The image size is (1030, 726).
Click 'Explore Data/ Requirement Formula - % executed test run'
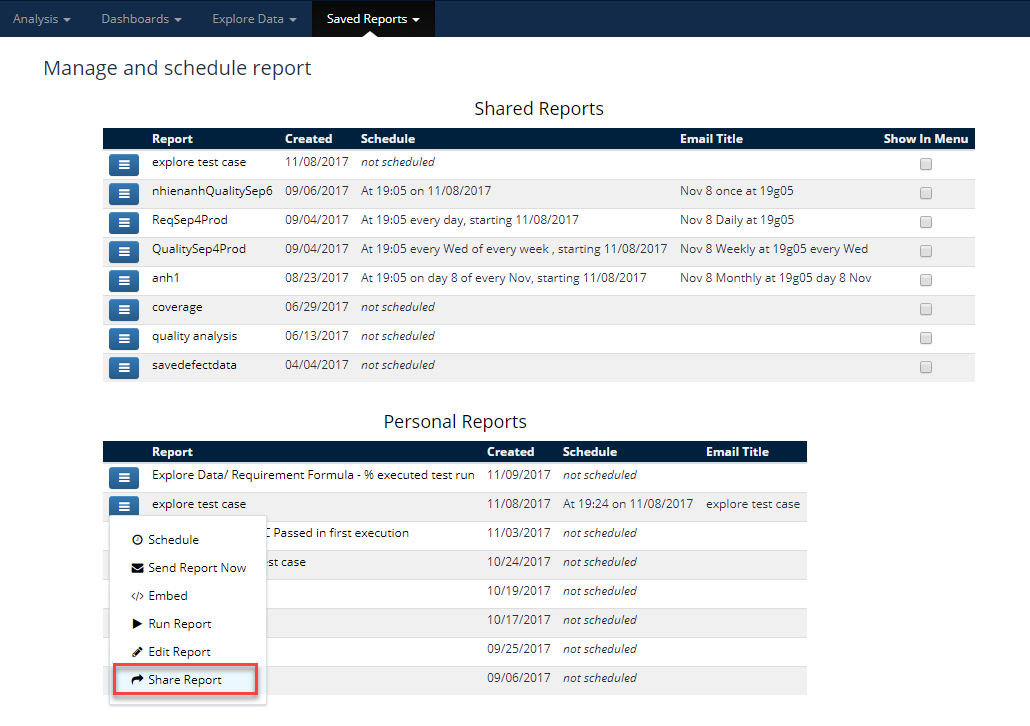pos(313,475)
